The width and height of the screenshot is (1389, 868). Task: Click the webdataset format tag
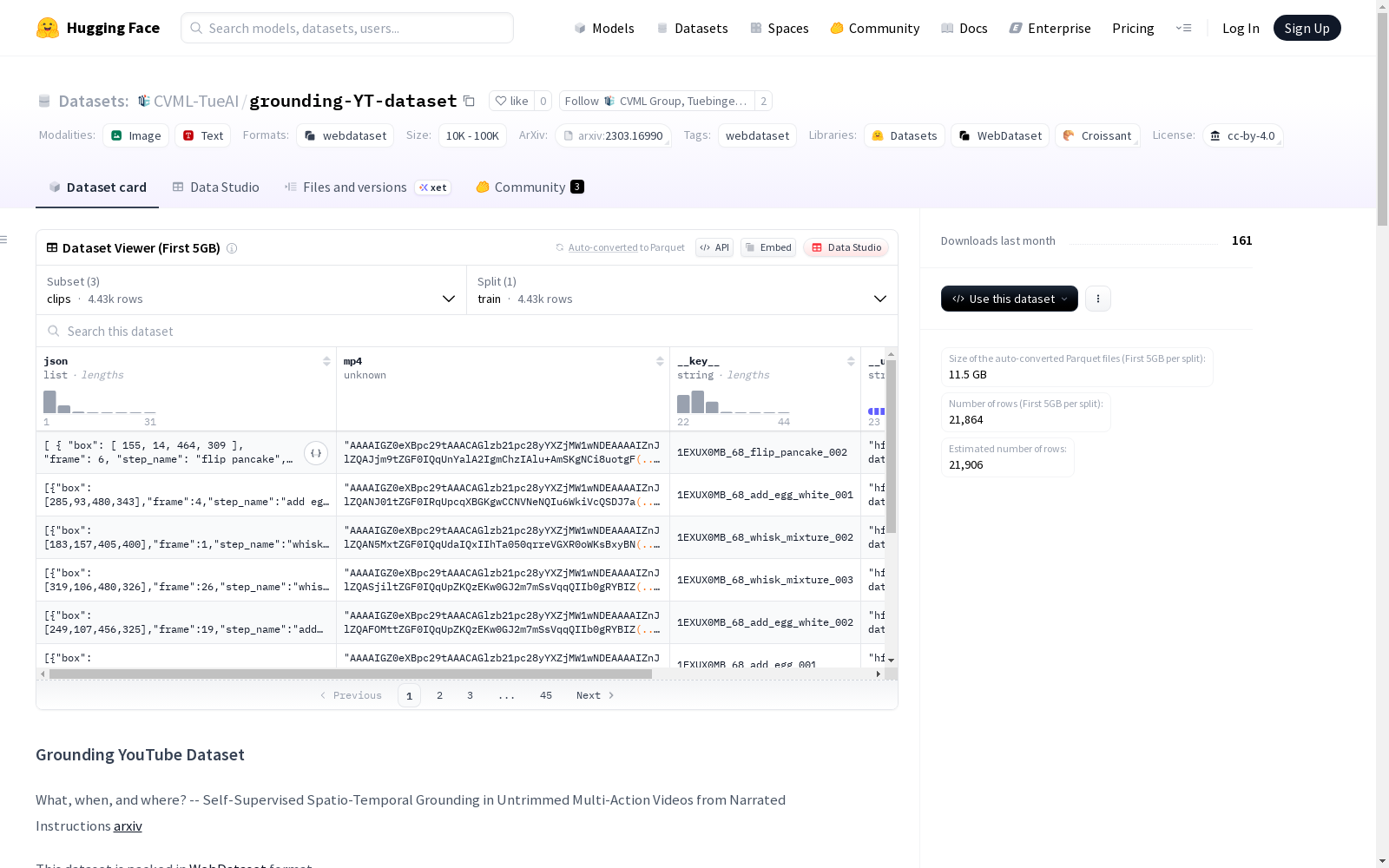346,135
